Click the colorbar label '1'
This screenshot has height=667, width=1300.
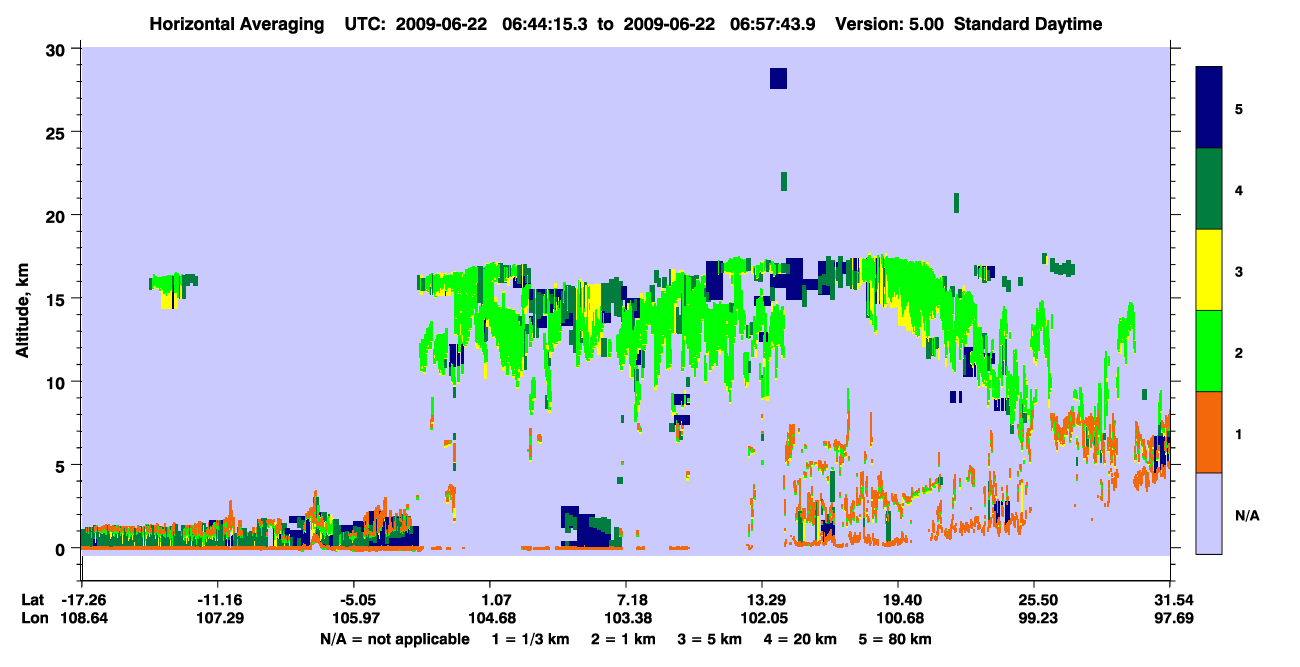pyautogui.click(x=1239, y=433)
